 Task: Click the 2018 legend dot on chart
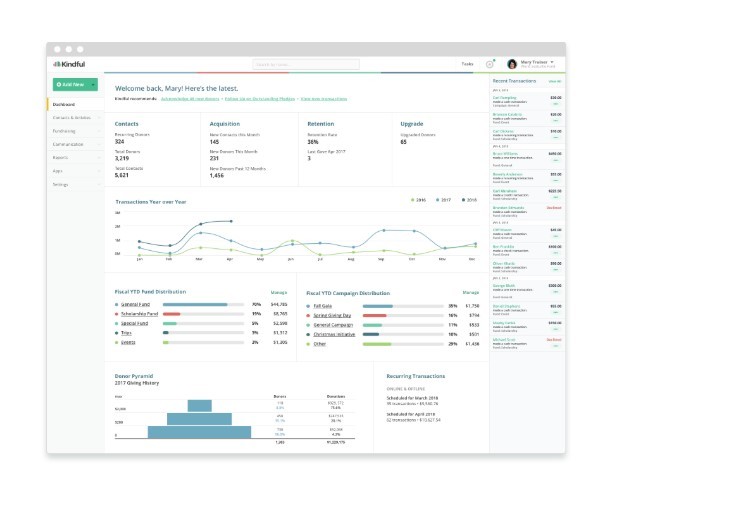(462, 200)
